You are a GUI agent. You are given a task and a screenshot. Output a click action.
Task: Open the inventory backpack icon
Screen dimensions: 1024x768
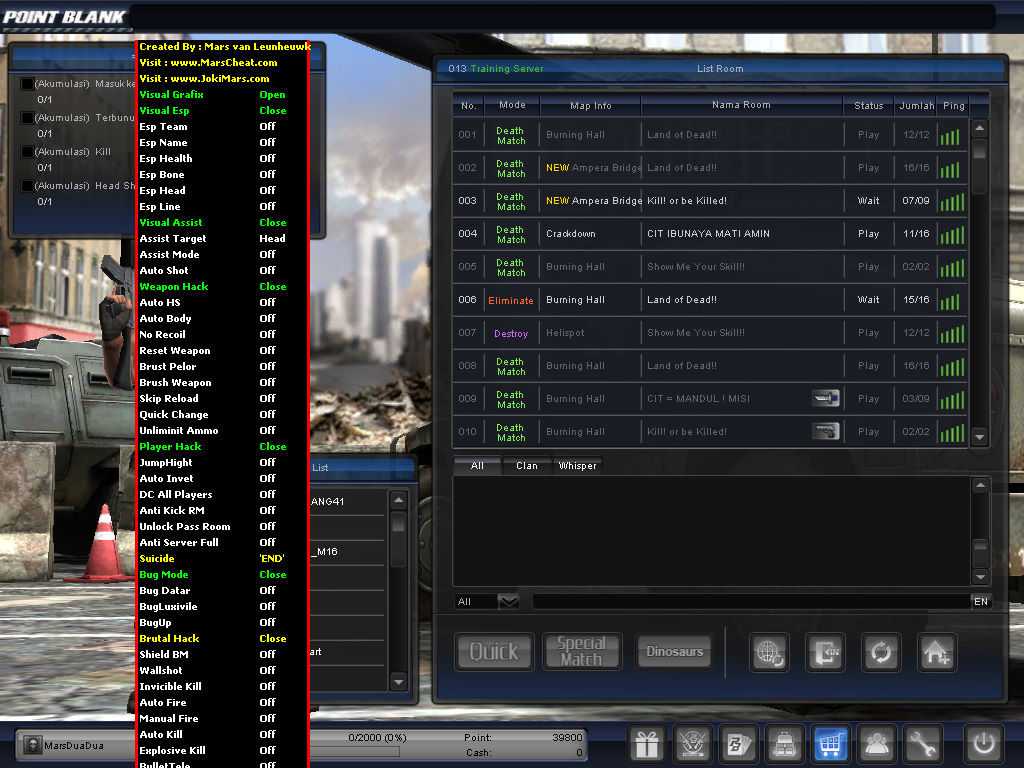tap(784, 743)
